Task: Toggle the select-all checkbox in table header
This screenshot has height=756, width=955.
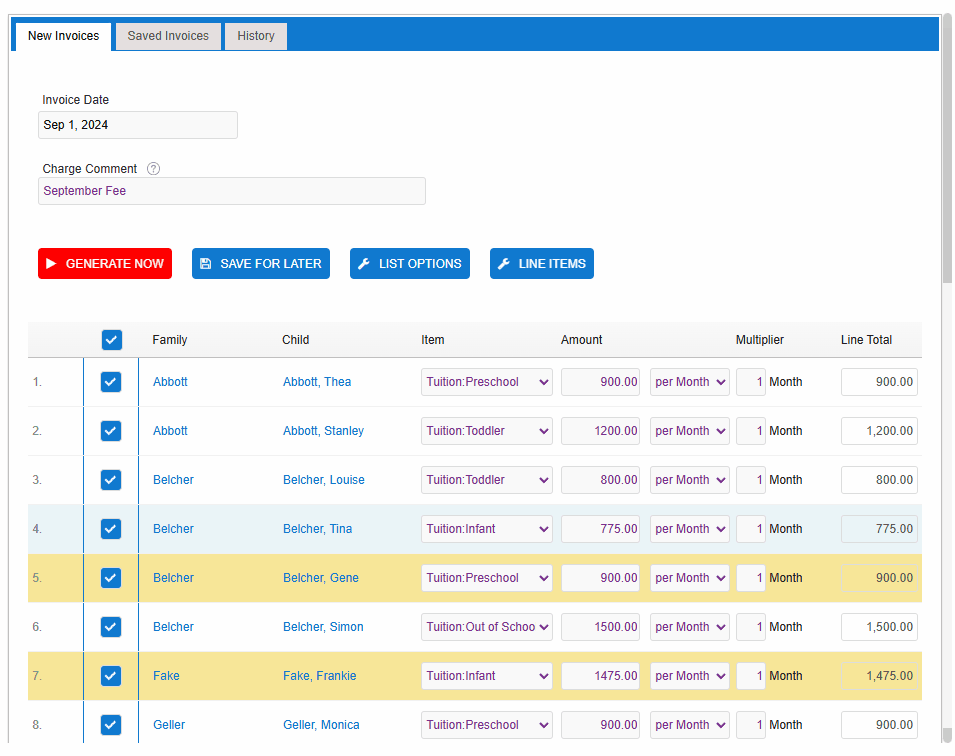Action: (x=112, y=340)
